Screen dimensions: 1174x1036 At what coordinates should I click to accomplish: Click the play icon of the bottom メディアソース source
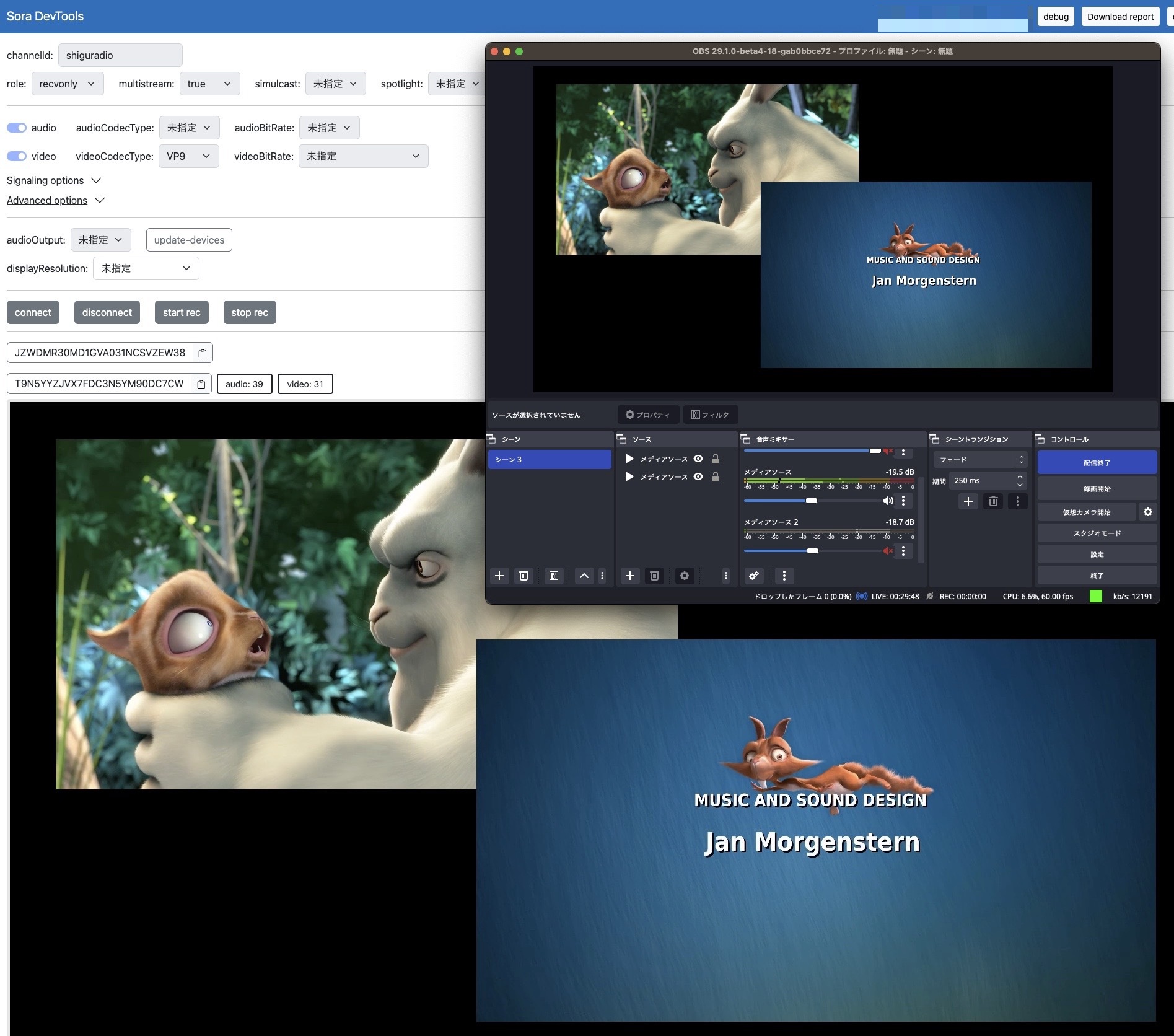629,476
